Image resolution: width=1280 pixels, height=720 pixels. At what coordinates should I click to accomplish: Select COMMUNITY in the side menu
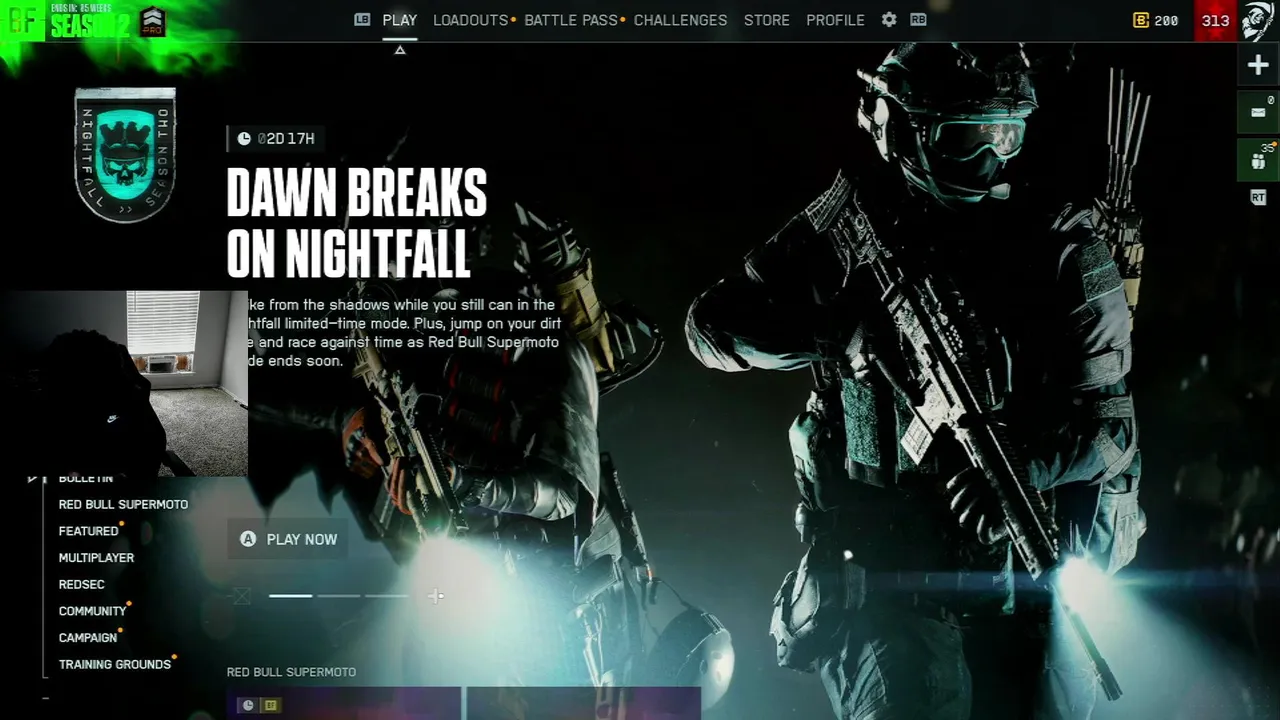point(92,611)
